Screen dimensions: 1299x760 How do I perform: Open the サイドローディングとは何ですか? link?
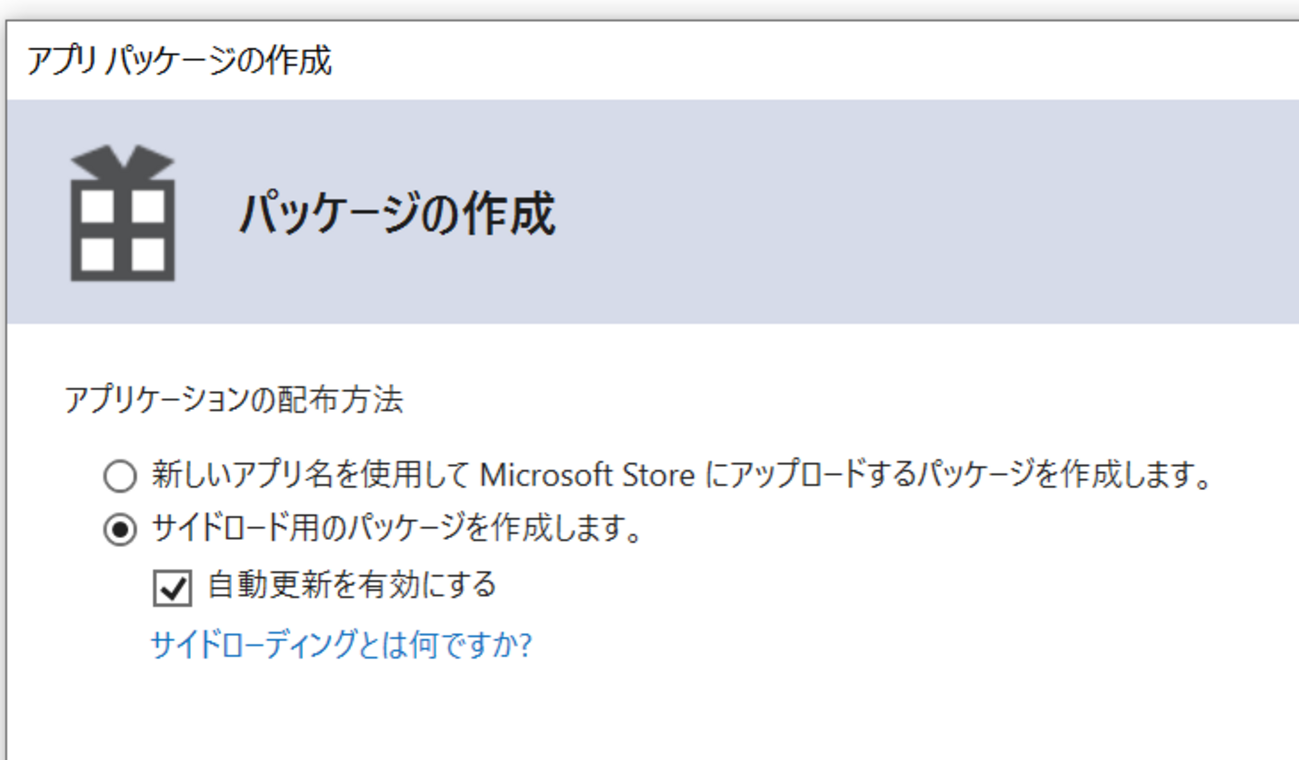(x=340, y=645)
